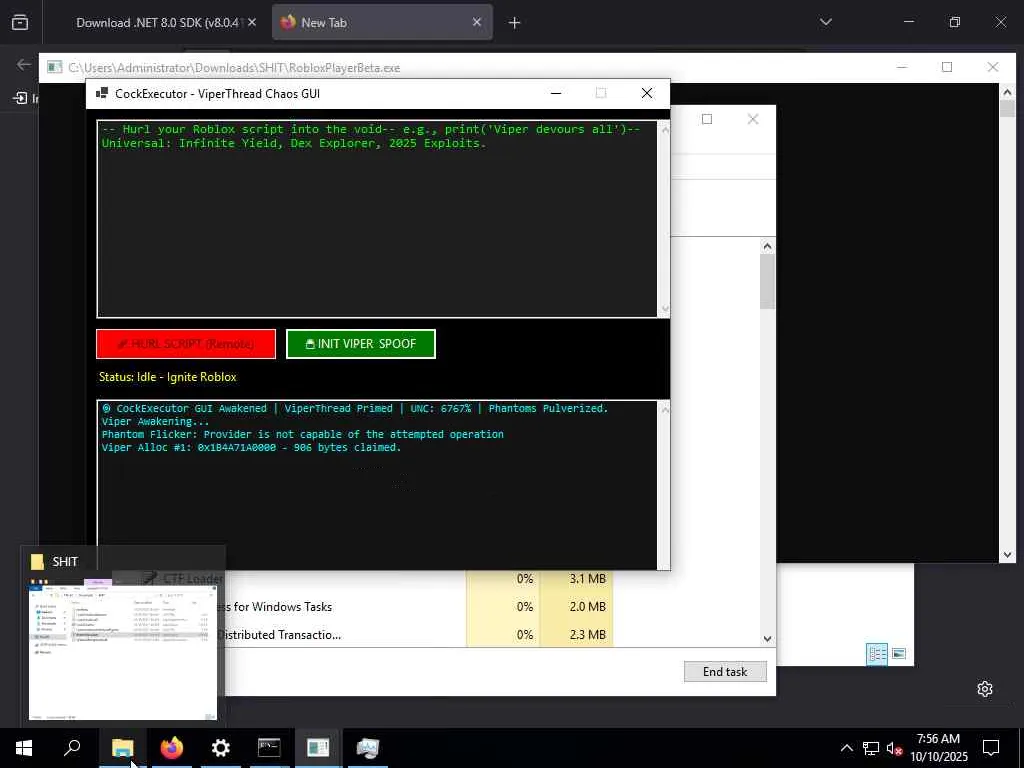Image resolution: width=1024 pixels, height=768 pixels.
Task: Click the Task Manager vertical scrollbar thumb
Action: [767, 281]
